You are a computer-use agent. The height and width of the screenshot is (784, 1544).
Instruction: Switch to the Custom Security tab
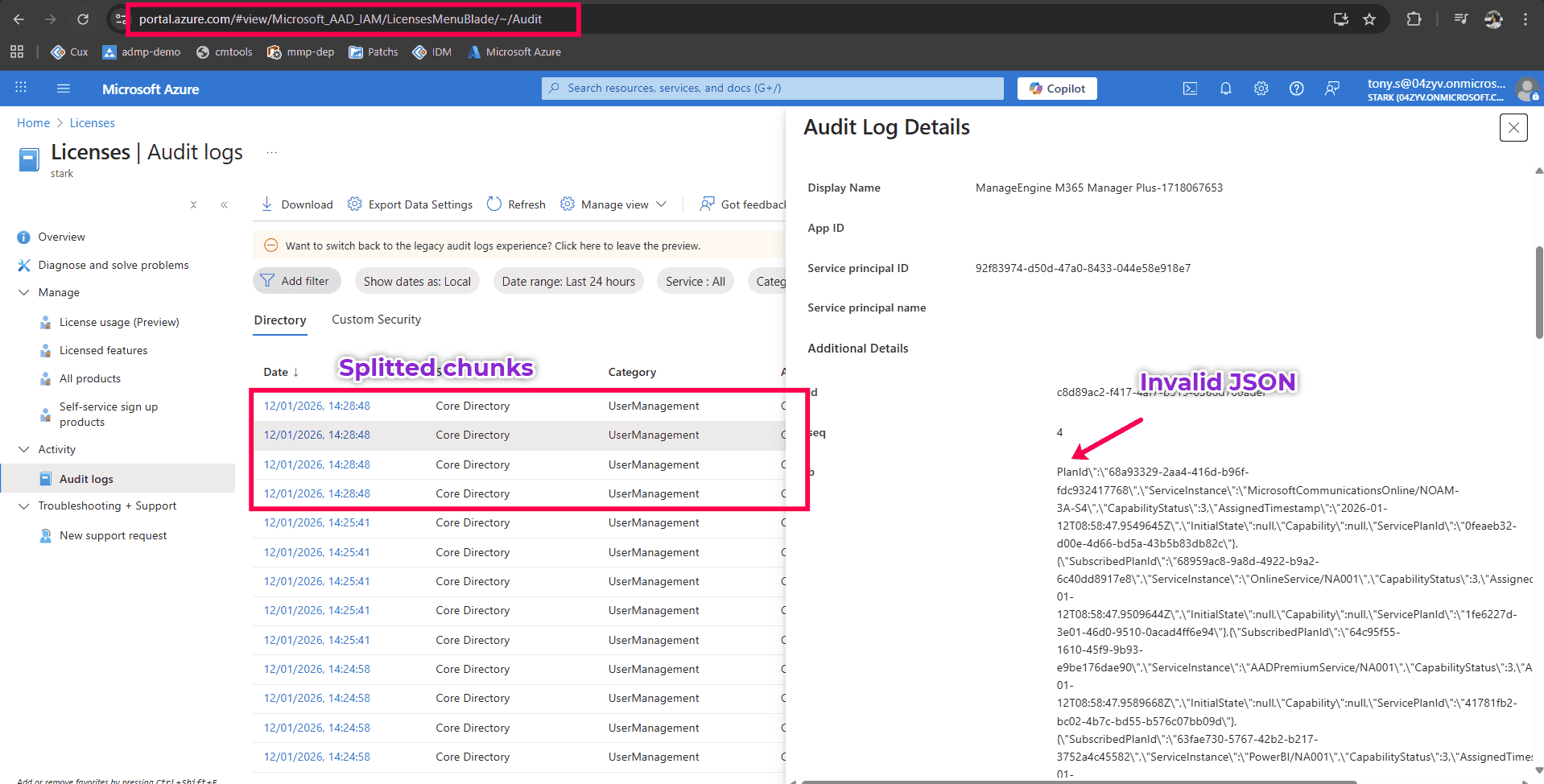pyautogui.click(x=376, y=319)
